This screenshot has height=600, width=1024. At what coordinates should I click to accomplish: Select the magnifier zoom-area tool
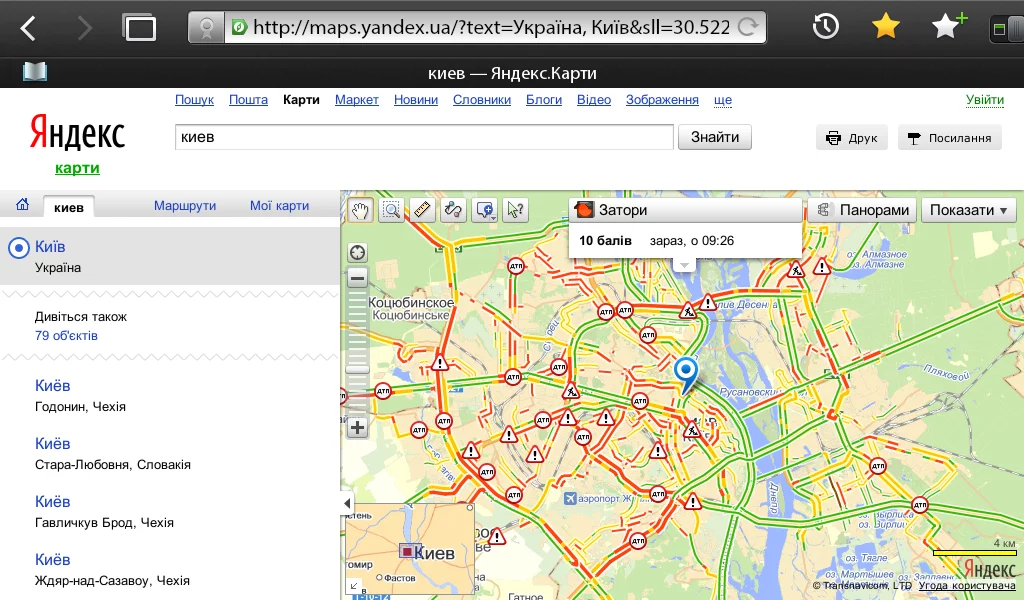click(x=391, y=210)
